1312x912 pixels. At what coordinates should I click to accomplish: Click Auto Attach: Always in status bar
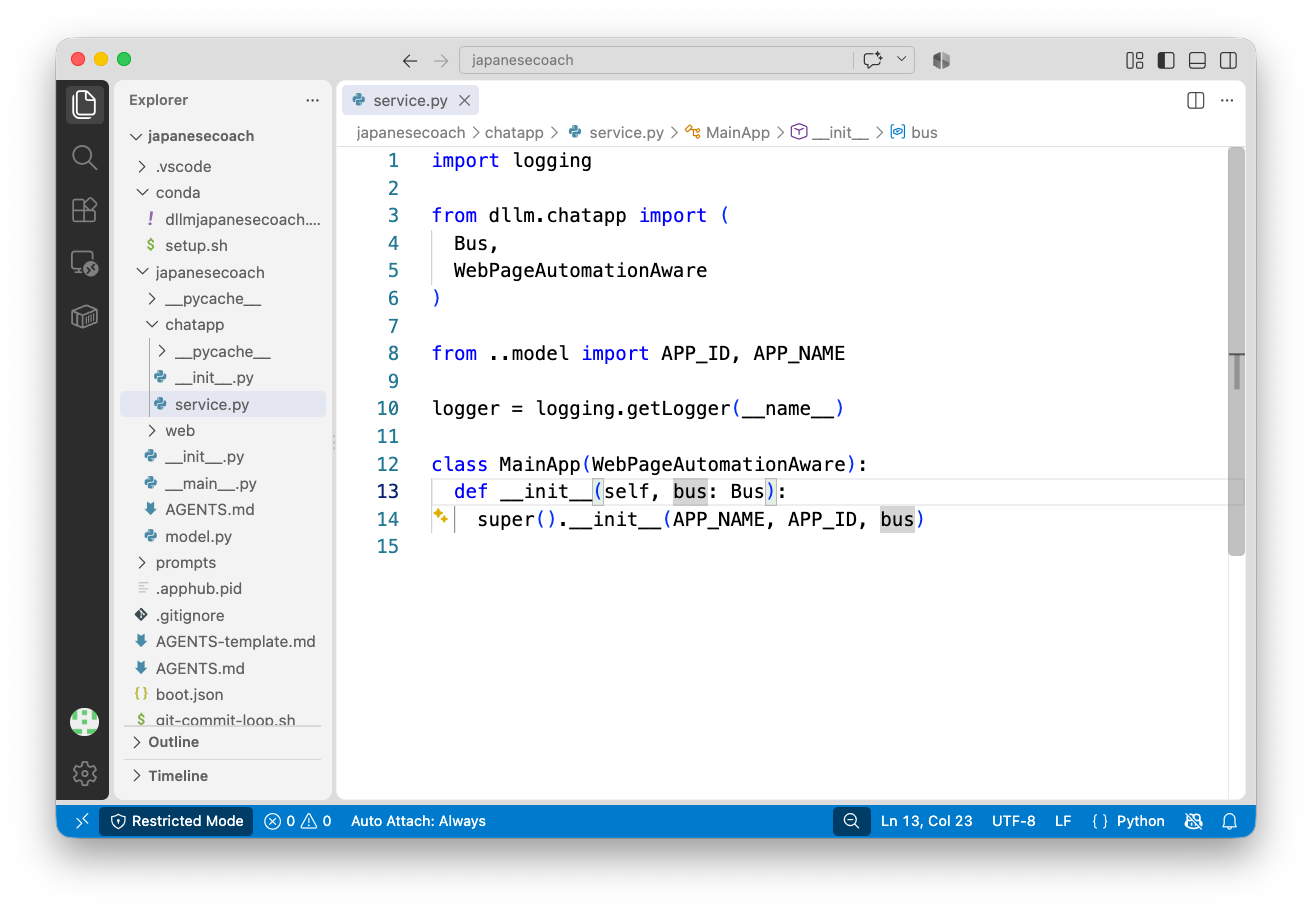click(418, 821)
